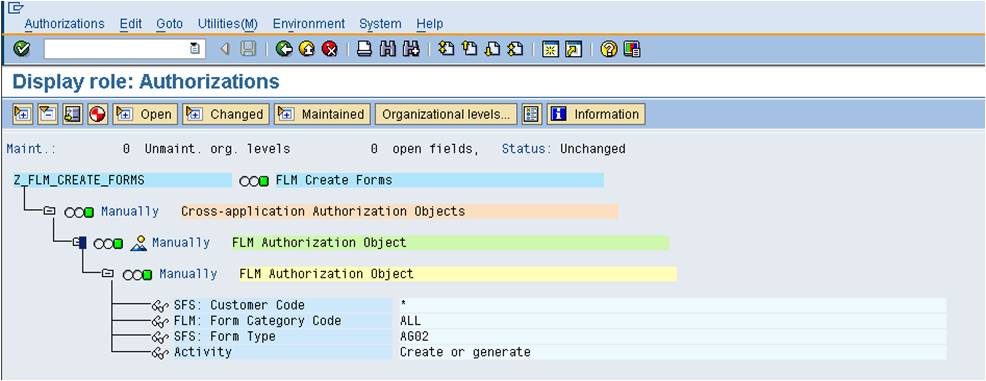Click the SFS: Form Type field label
The width and height of the screenshot is (986, 381).
pos(224,337)
